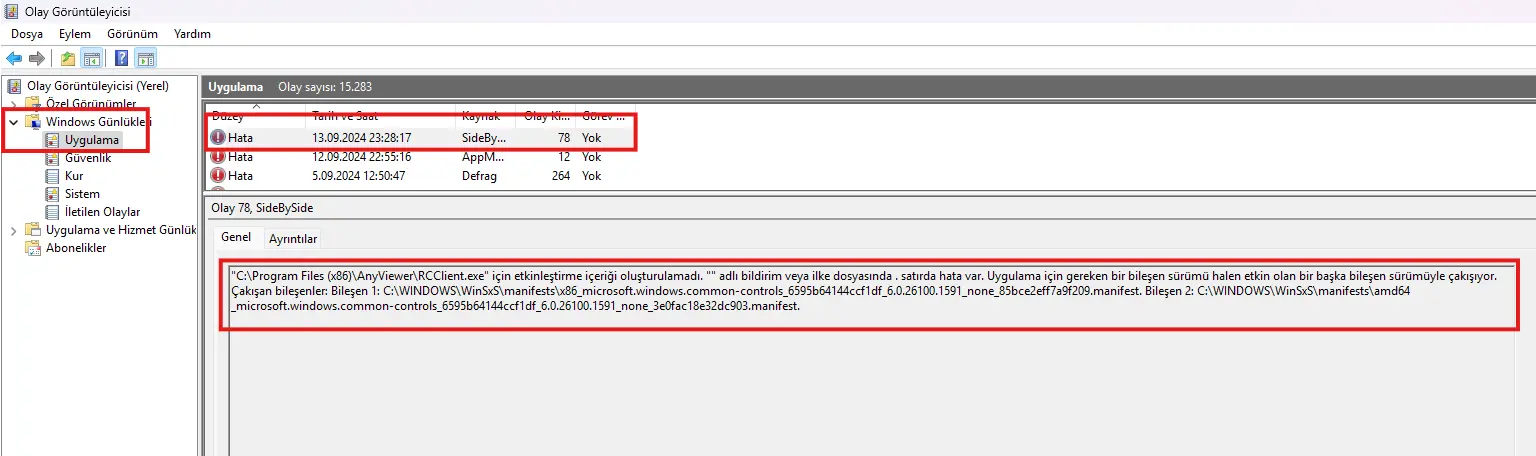Click the Güvenlik log icon
Viewport: 1536px width, 456px height.
[x=53, y=158]
